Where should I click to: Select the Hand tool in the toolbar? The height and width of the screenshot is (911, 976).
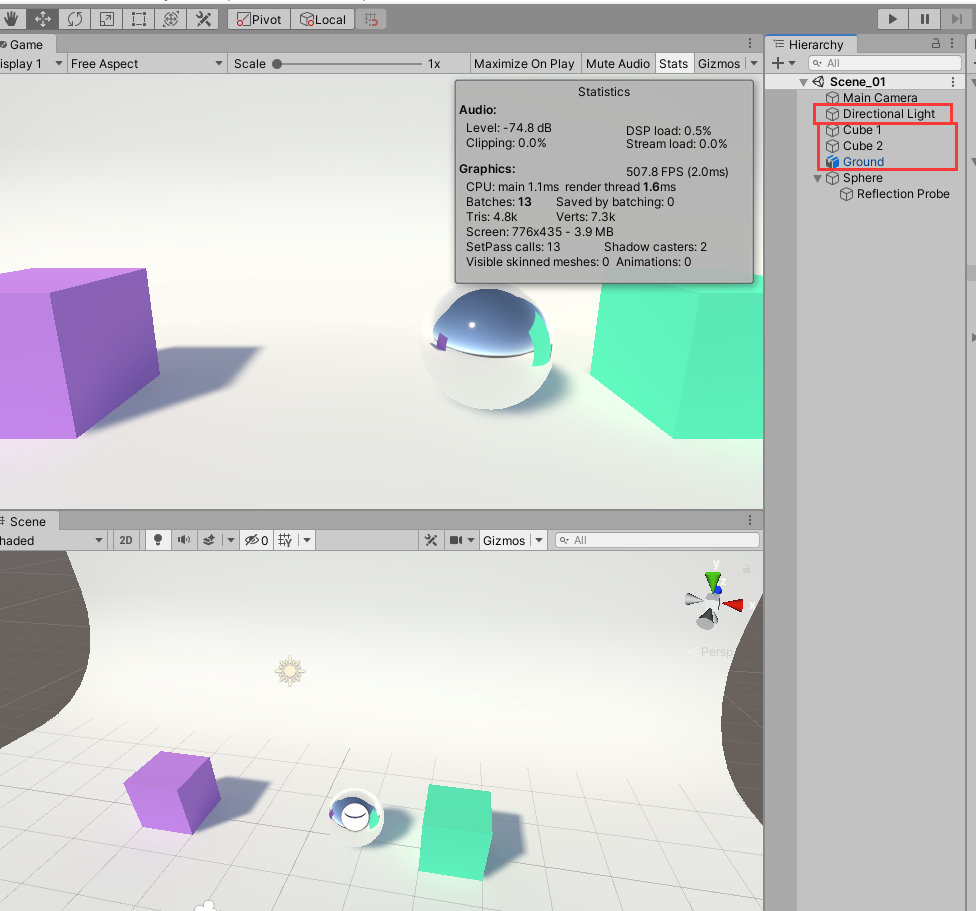[x=11, y=18]
